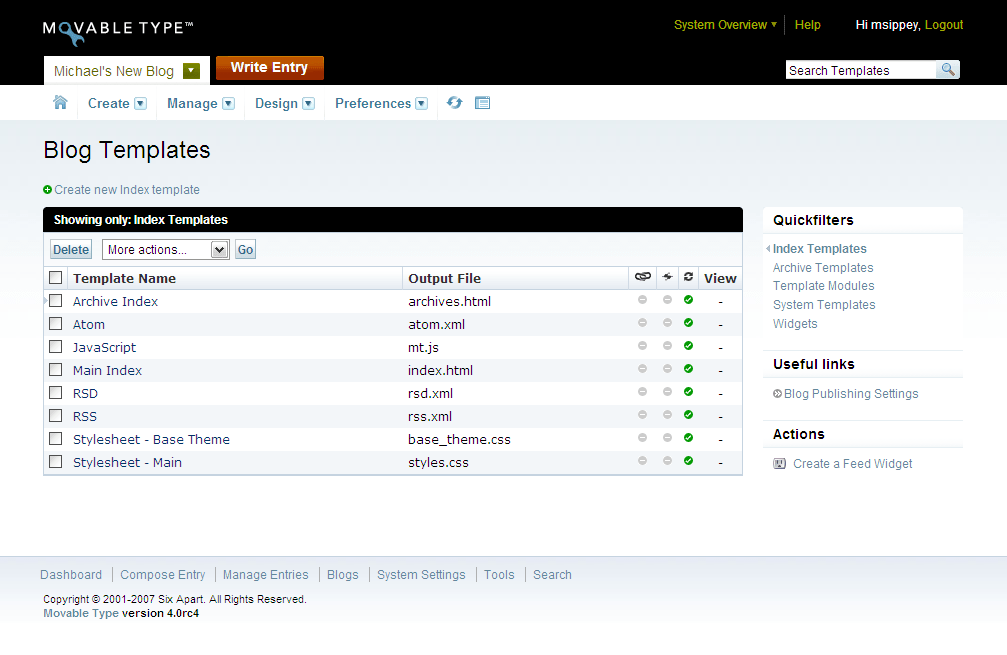This screenshot has height=655, width=1007.
Task: Open Create a Feed Widget link
Action: (852, 464)
